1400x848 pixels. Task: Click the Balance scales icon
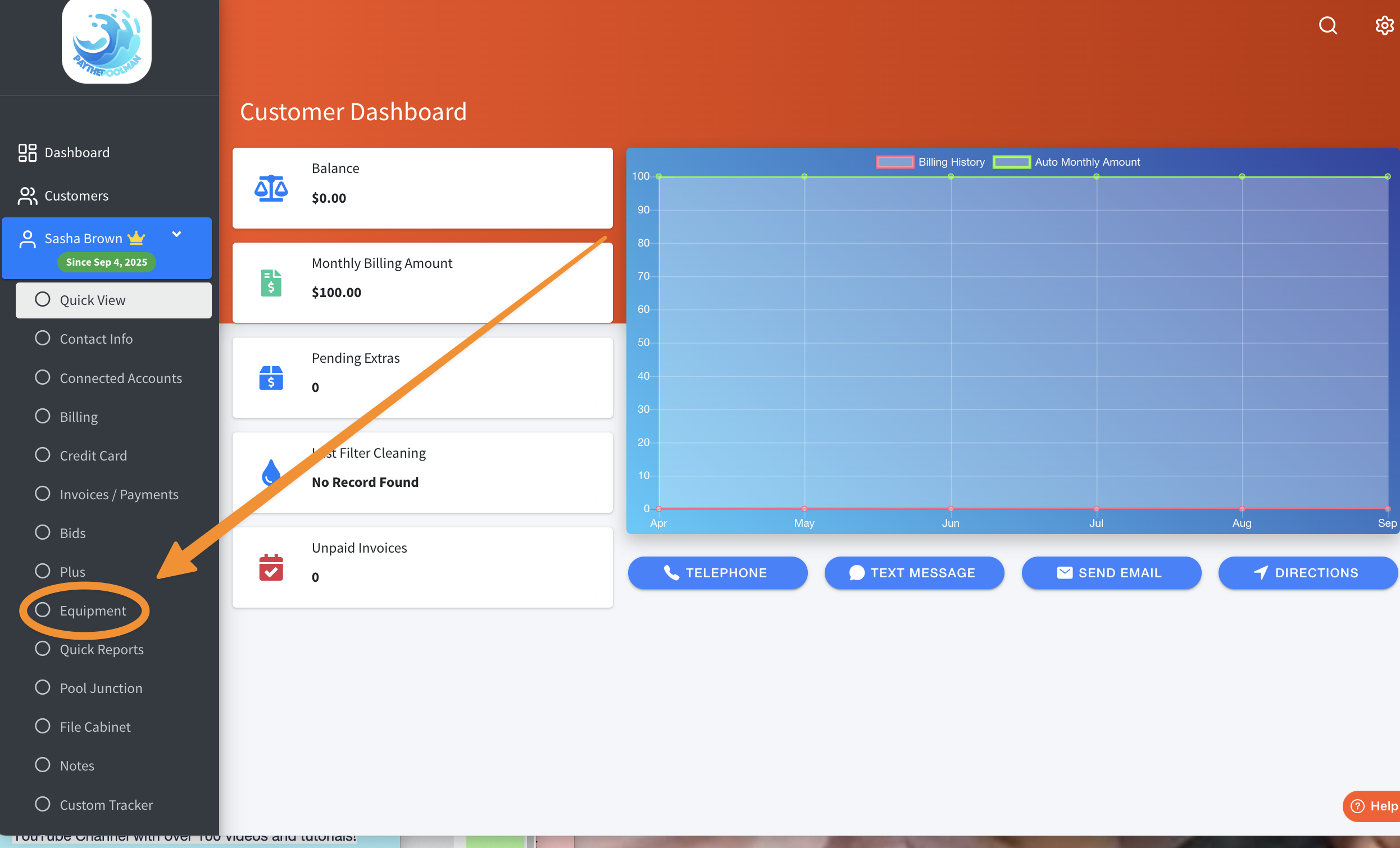[271, 188]
